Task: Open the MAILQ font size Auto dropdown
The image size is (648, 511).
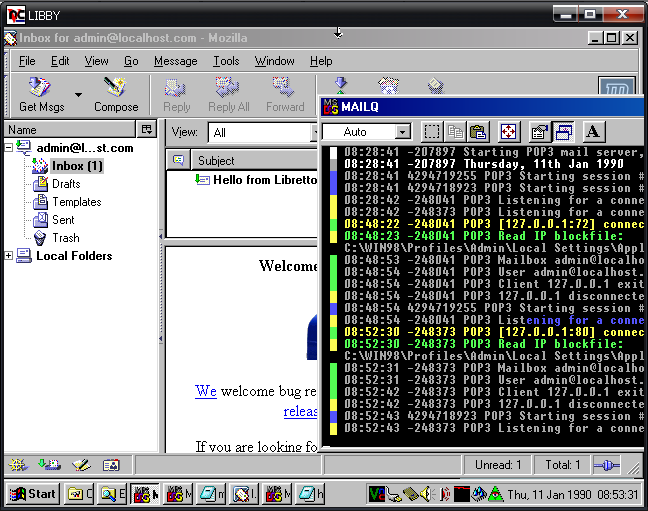Action: [x=403, y=132]
